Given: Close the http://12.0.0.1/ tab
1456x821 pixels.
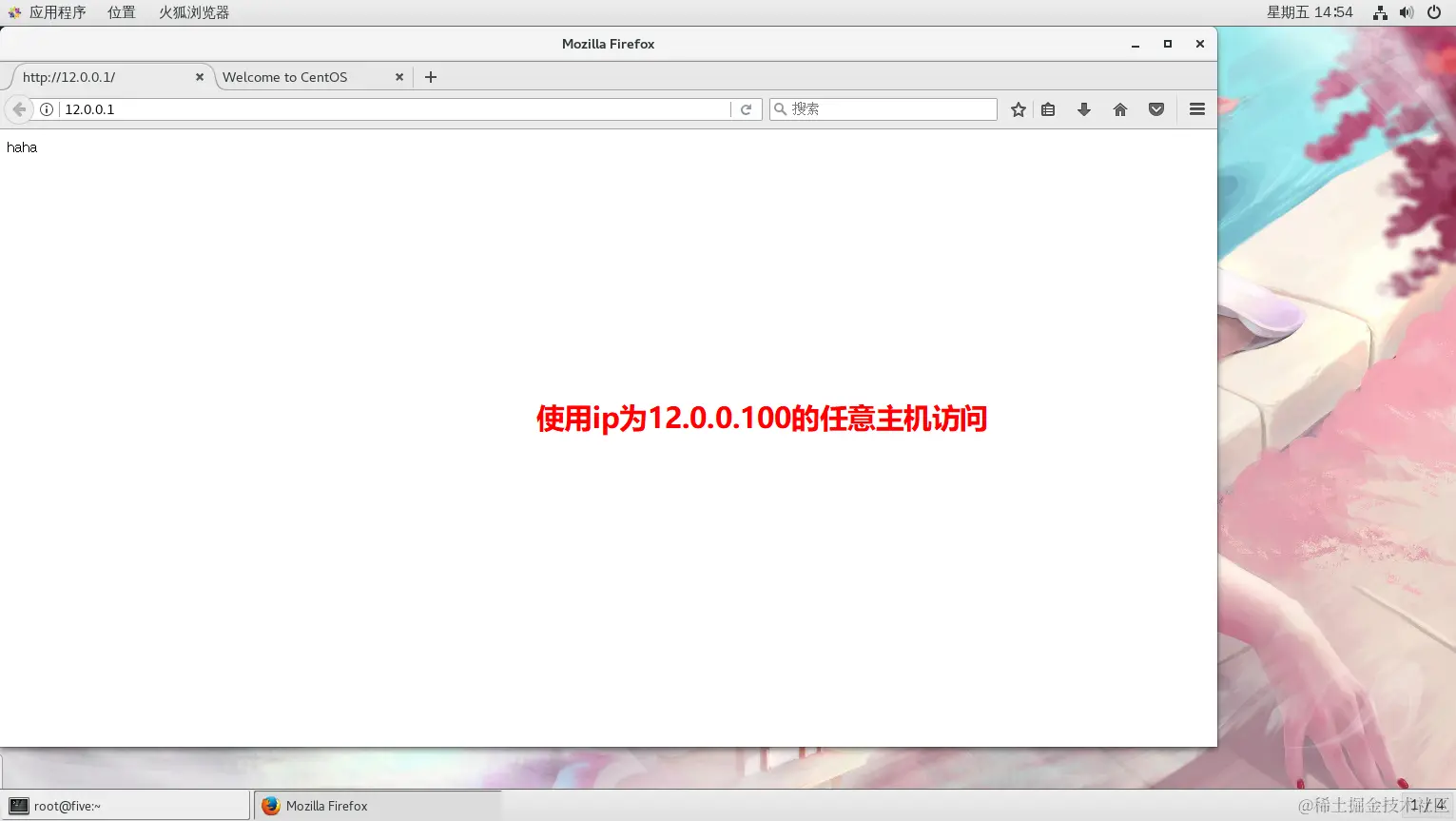Looking at the screenshot, I should [x=200, y=77].
